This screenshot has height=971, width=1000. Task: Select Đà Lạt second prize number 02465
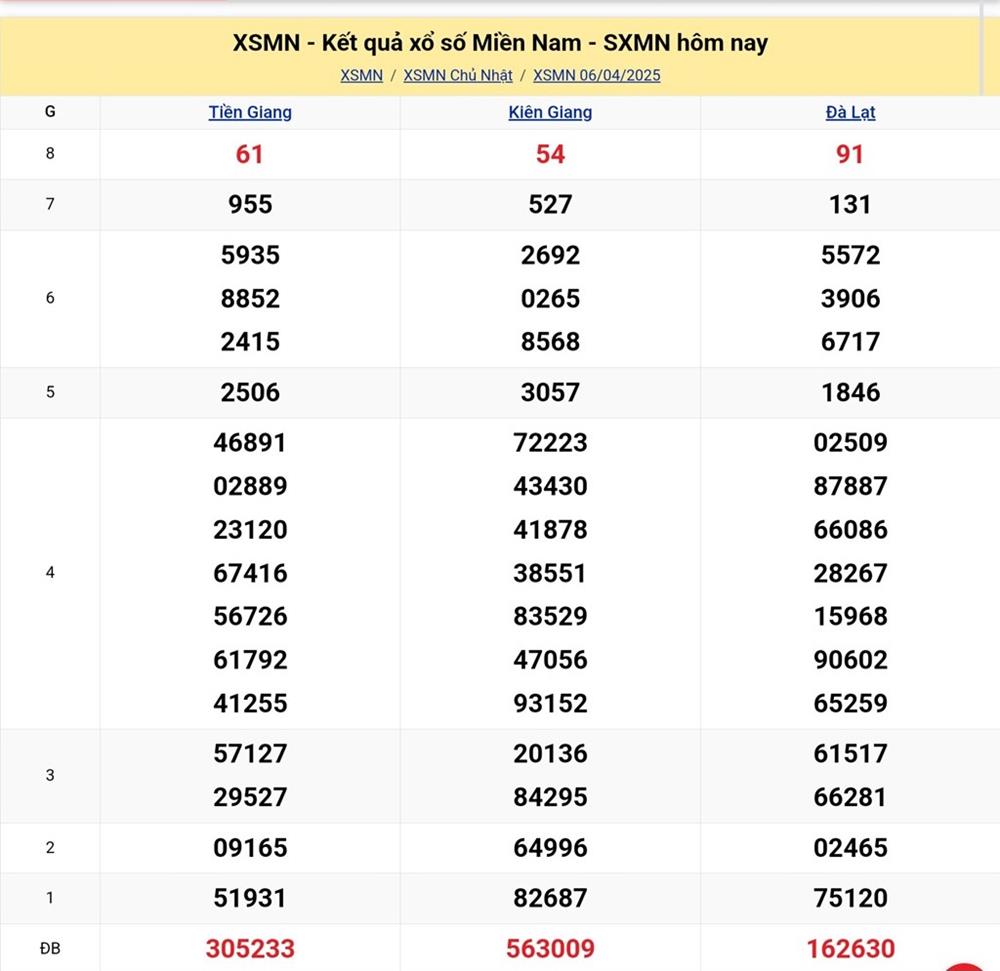[850, 848]
